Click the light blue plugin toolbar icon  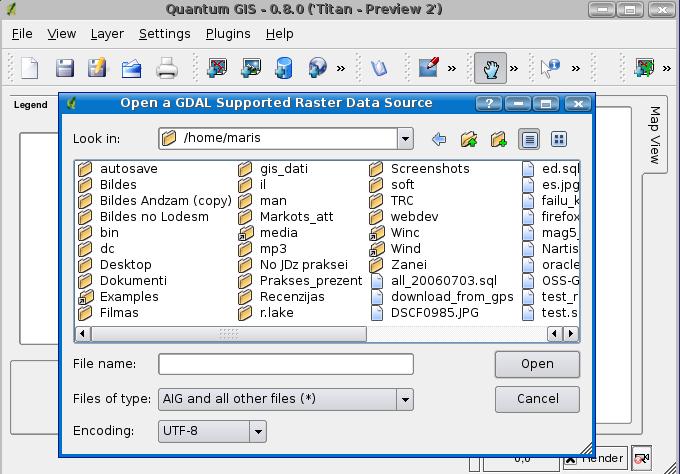pos(379,68)
